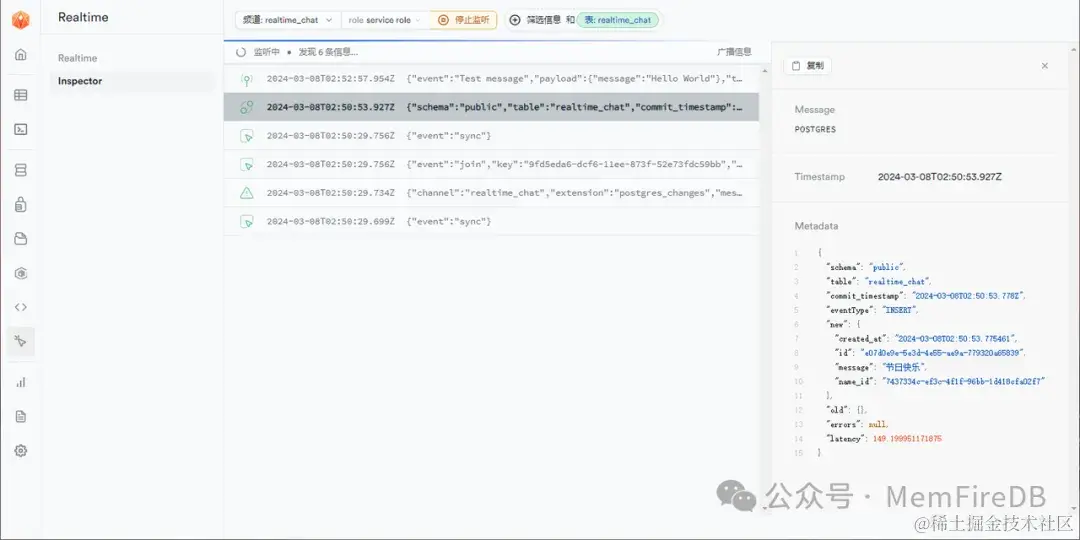The image size is (1080, 540).
Task: Select the join event key row
Action: [491, 165]
